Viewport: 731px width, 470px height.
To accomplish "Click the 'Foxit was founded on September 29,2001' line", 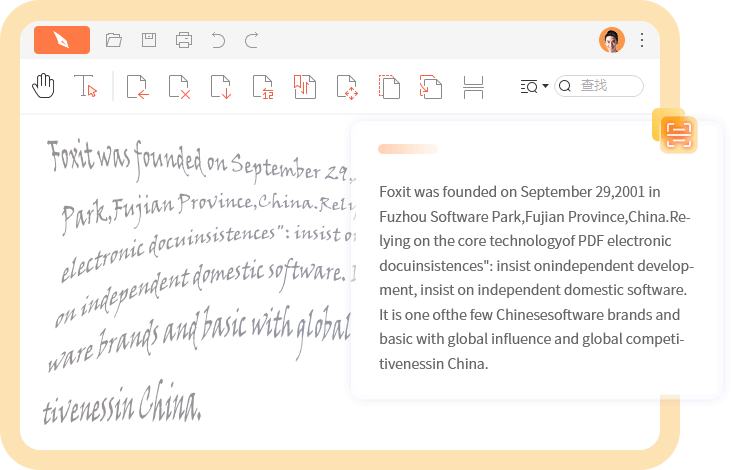I will 519,192.
